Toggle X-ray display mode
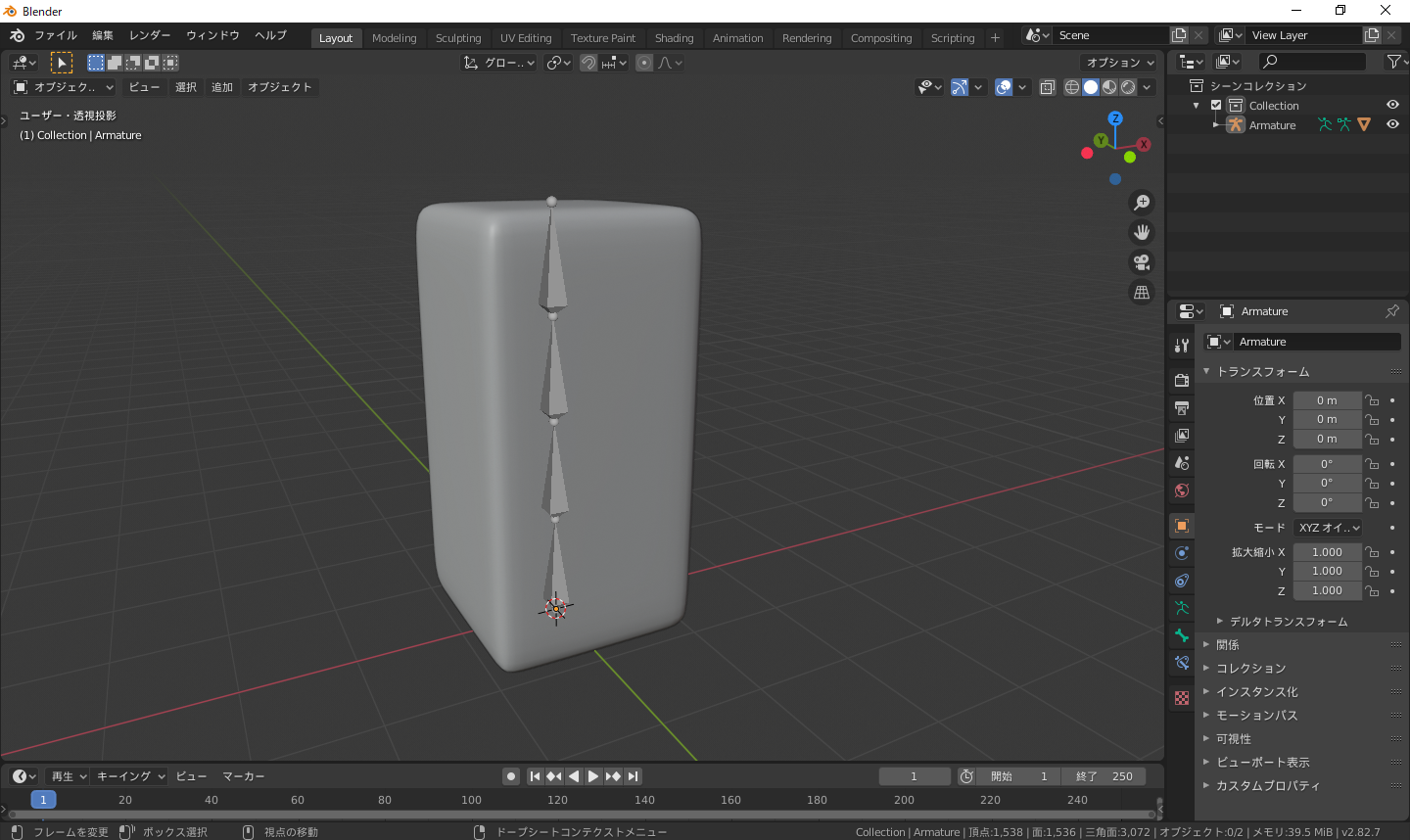1410x840 pixels. pos(1048,87)
